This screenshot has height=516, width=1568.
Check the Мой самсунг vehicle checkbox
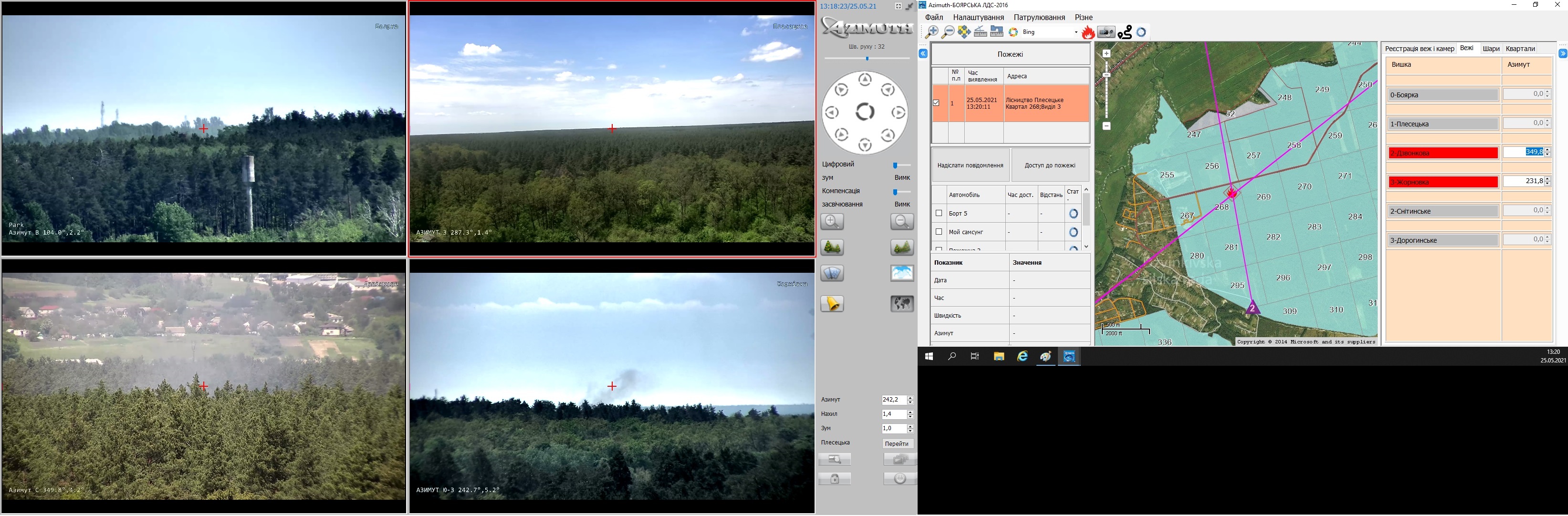click(939, 232)
